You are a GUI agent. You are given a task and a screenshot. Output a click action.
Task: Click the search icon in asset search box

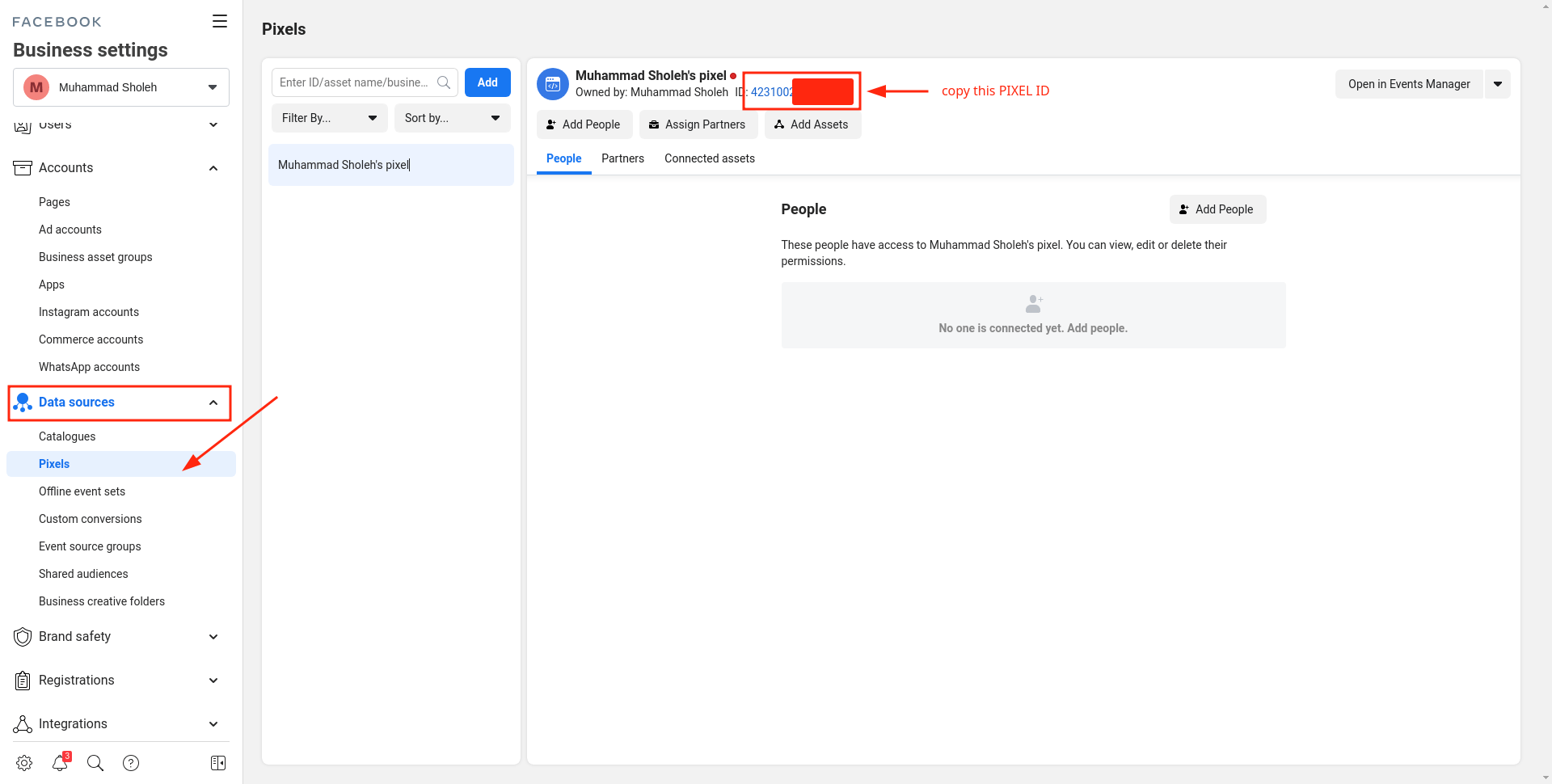444,82
